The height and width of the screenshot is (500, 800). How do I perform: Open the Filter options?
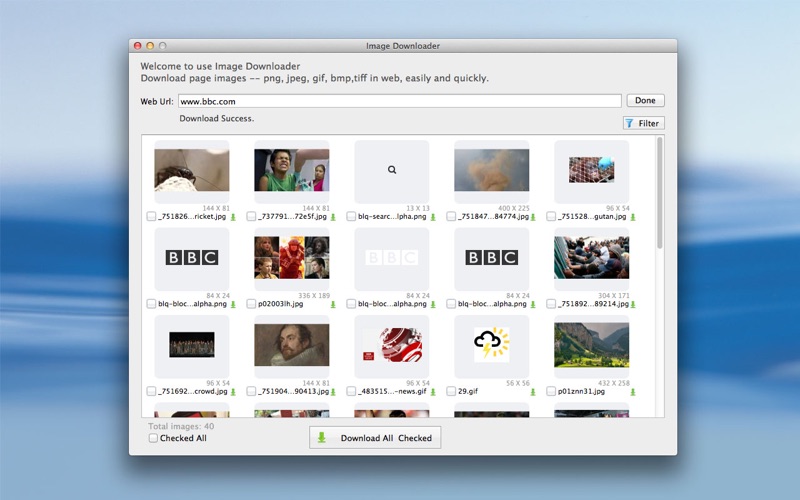643,123
